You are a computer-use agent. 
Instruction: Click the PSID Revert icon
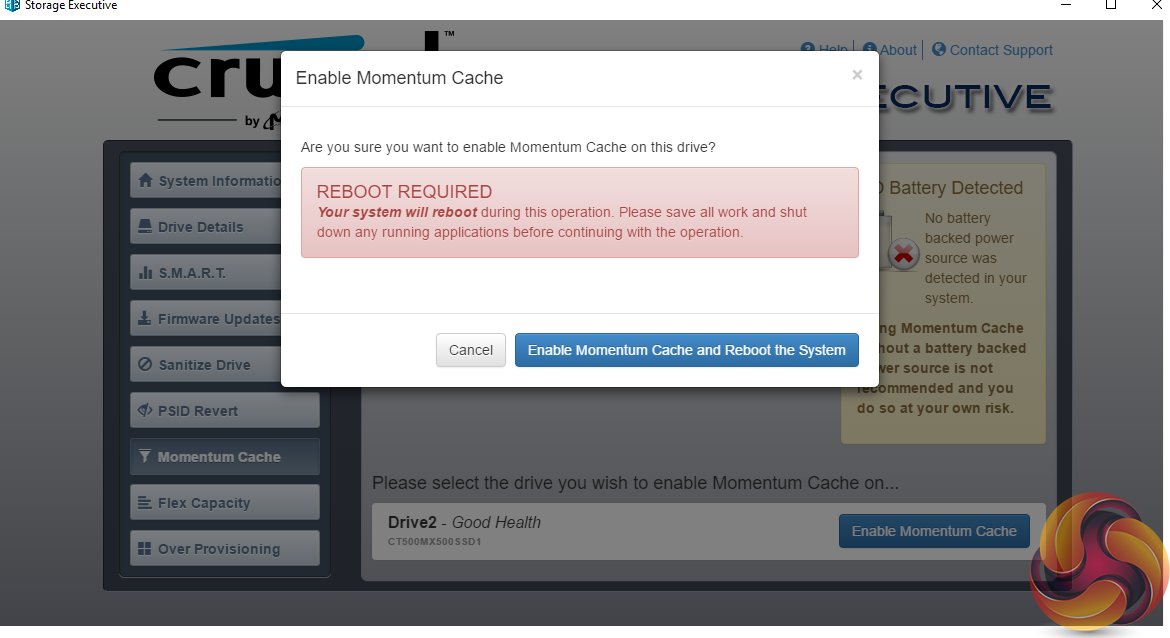point(145,411)
